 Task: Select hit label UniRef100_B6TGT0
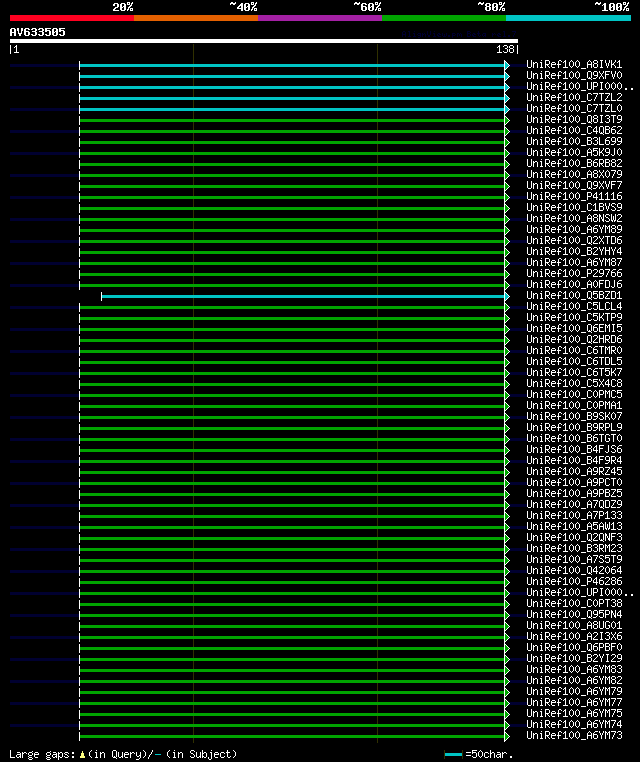[574, 438]
